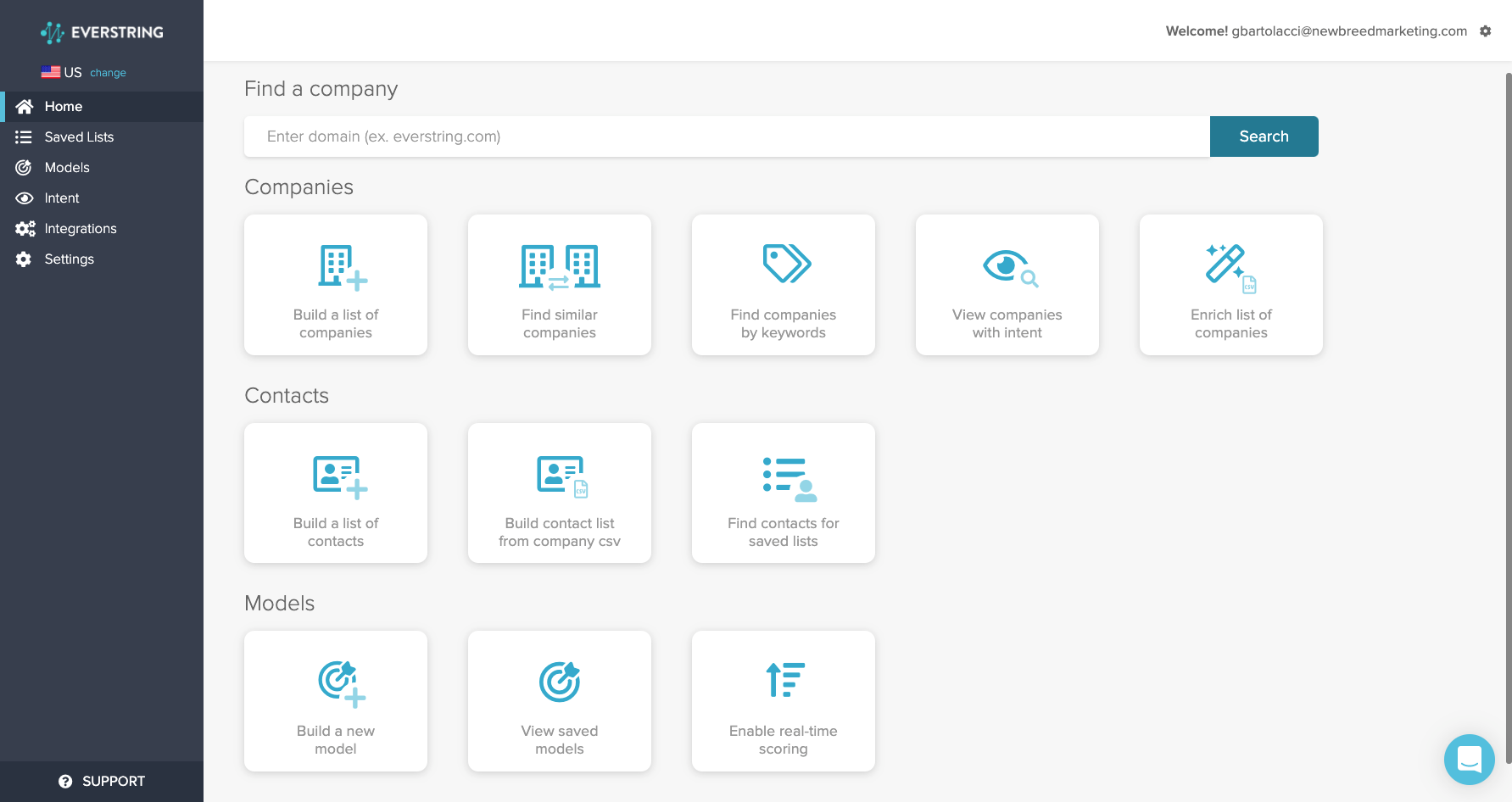
Task: Select the Build a list of contacts card
Action: pos(336,493)
